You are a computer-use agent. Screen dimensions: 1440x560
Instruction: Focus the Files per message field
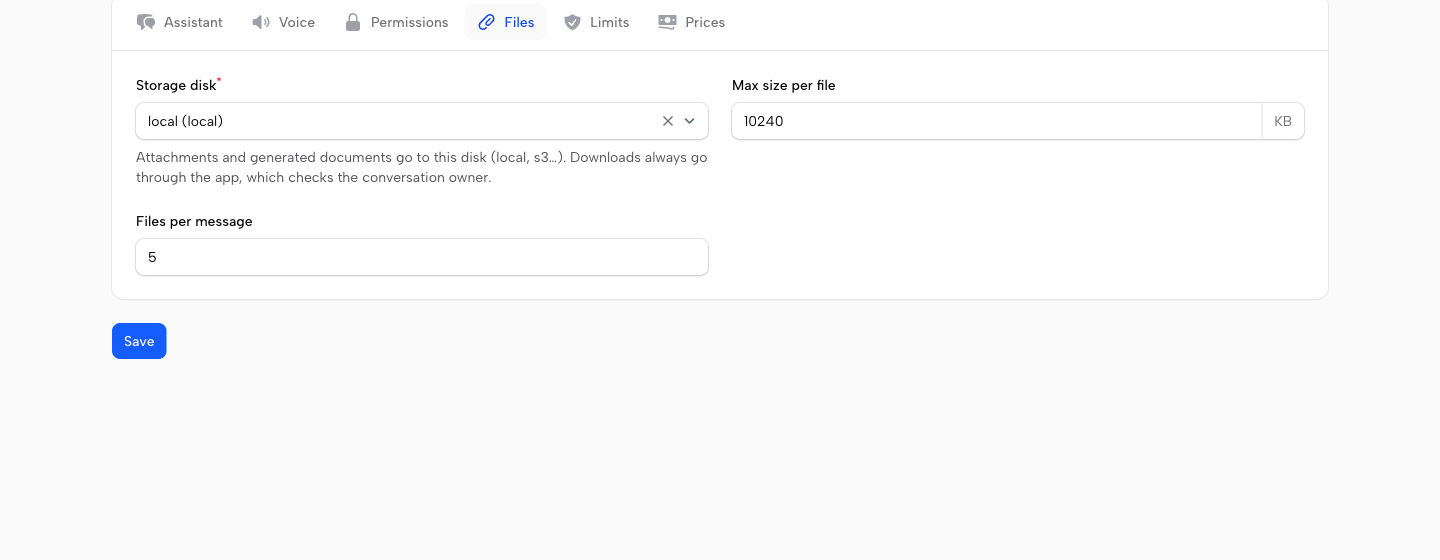422,257
